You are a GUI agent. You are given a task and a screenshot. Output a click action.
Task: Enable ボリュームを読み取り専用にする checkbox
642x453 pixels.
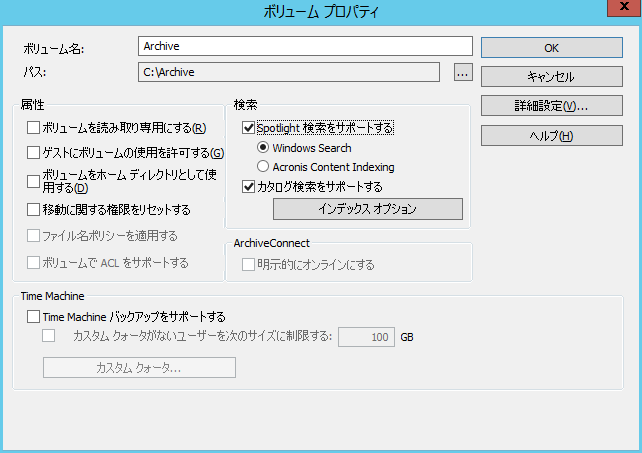tap(34, 128)
